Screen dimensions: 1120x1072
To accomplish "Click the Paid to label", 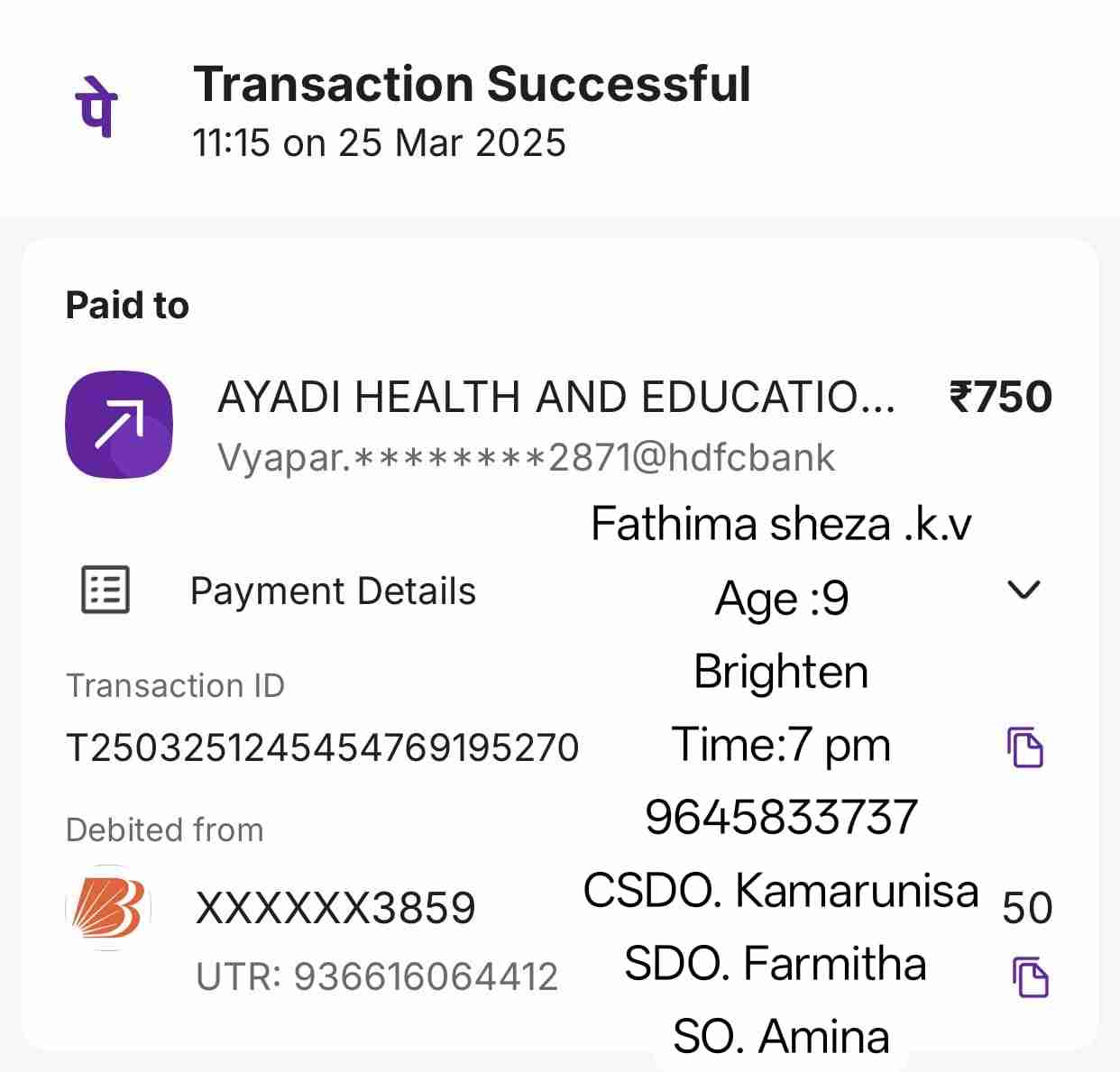I will click(127, 306).
